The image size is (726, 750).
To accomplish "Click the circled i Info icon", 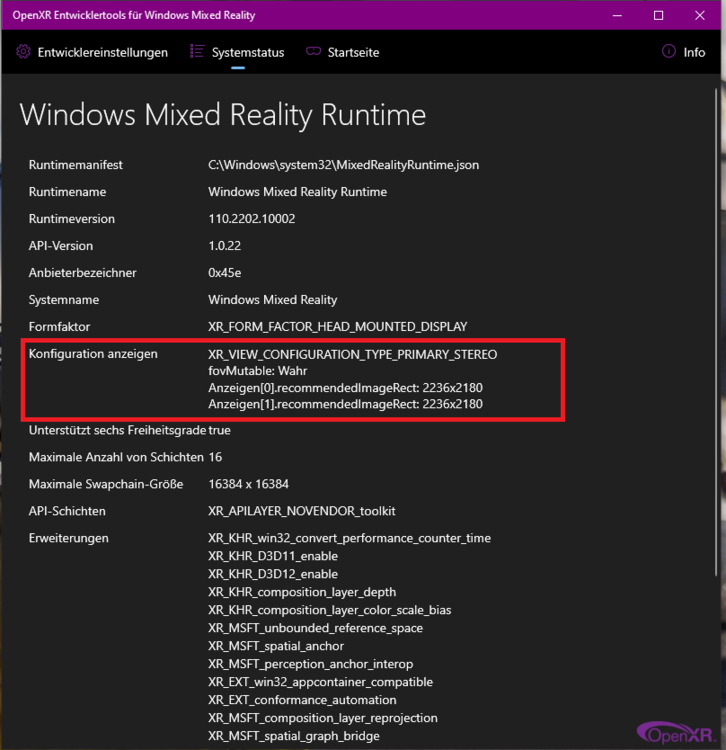I will click(x=669, y=51).
